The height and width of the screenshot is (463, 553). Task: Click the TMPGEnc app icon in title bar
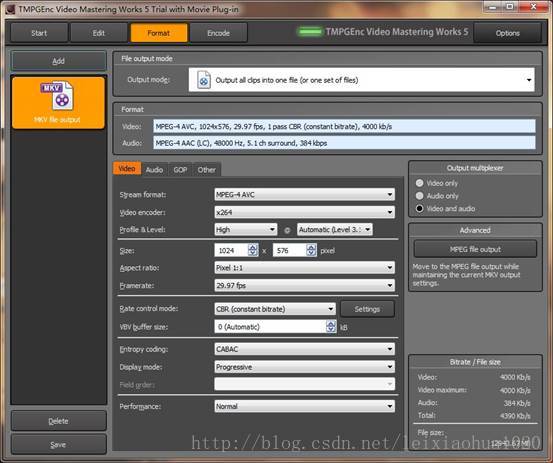(x=10, y=9)
